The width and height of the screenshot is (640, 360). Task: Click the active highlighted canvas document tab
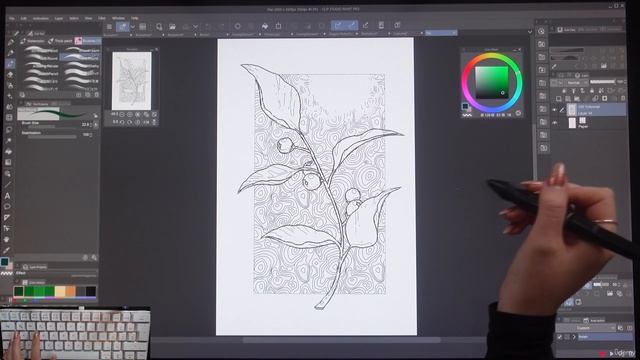point(441,33)
